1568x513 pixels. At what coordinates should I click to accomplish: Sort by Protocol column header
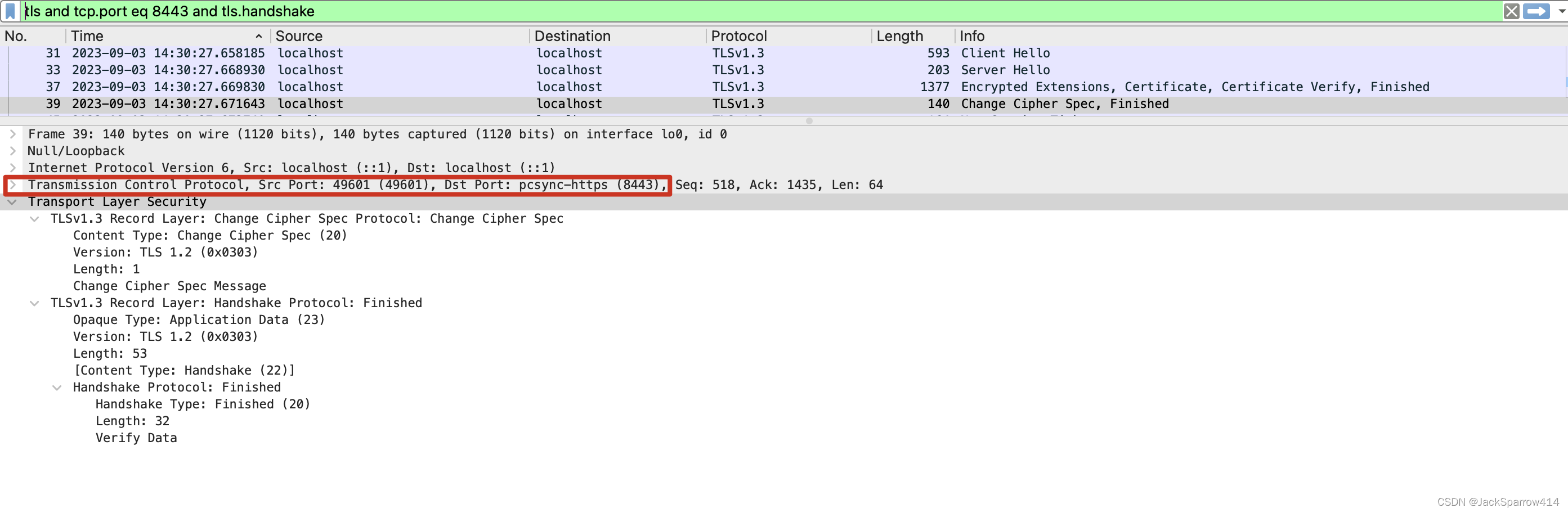789,36
